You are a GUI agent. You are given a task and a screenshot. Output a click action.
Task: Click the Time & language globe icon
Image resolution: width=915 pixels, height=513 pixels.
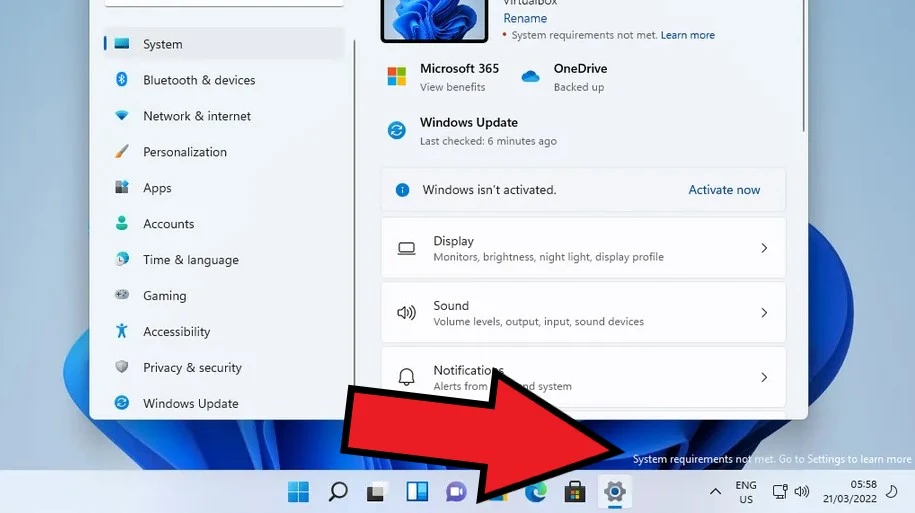[x=121, y=259]
